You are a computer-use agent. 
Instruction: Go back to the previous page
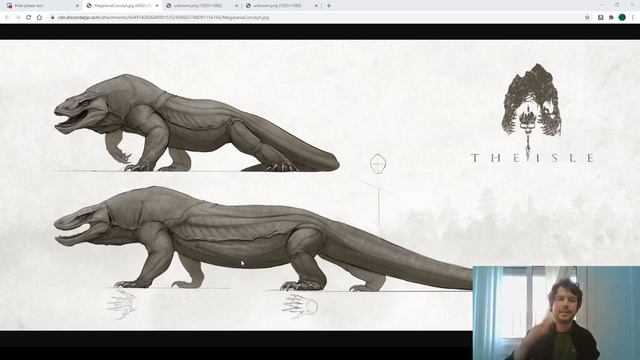click(7, 18)
